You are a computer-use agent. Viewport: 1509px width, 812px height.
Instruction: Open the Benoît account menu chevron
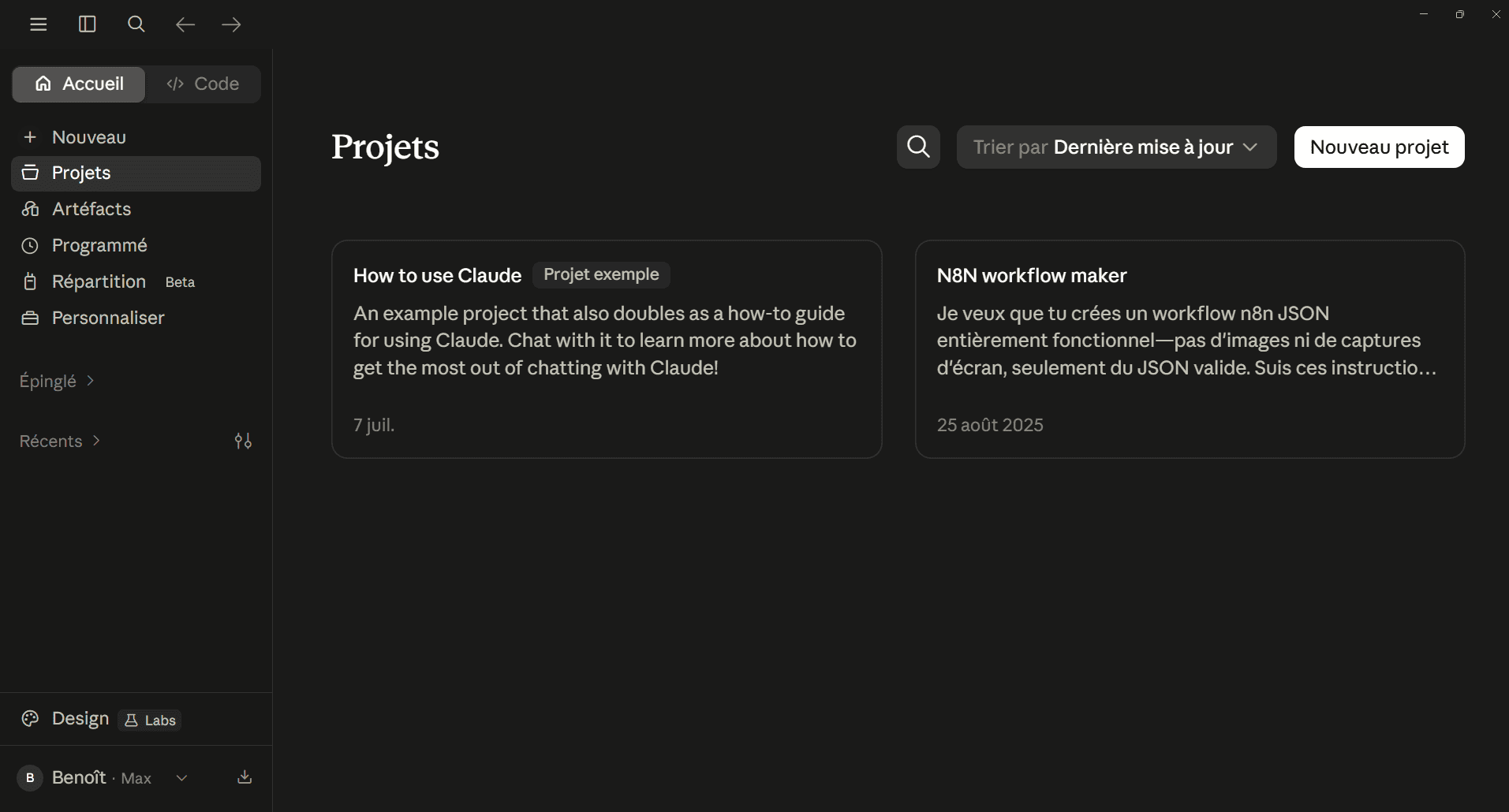pyautogui.click(x=181, y=778)
